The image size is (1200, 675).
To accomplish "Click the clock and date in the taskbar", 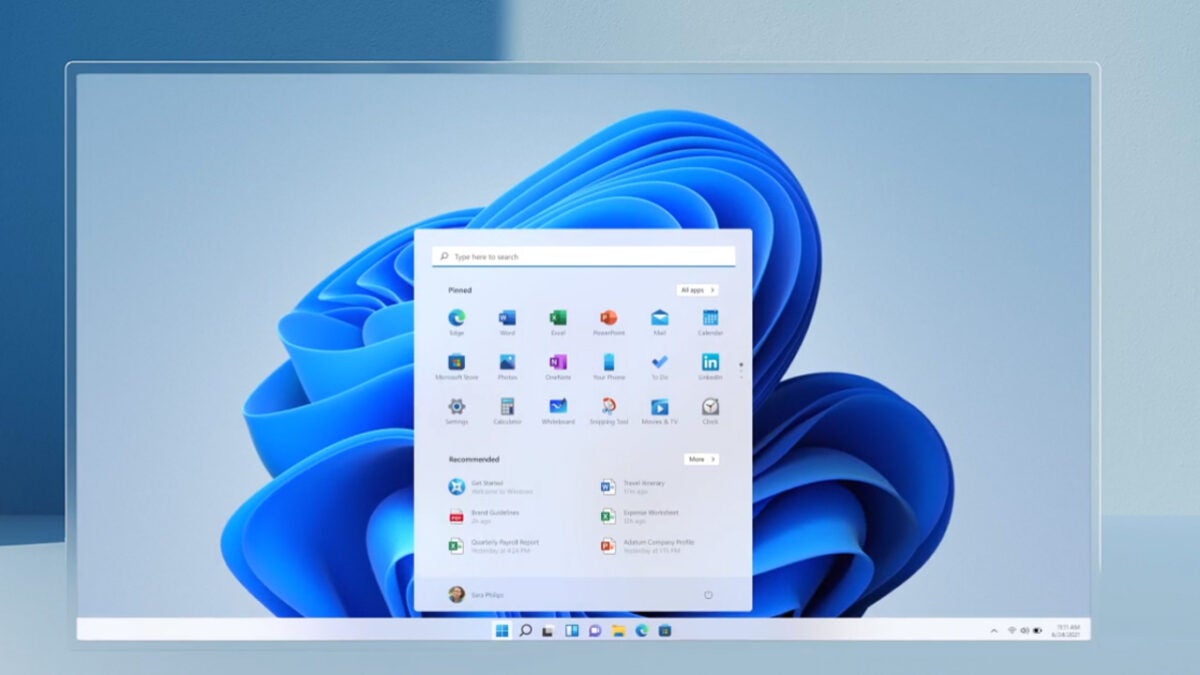I will [x=1068, y=630].
